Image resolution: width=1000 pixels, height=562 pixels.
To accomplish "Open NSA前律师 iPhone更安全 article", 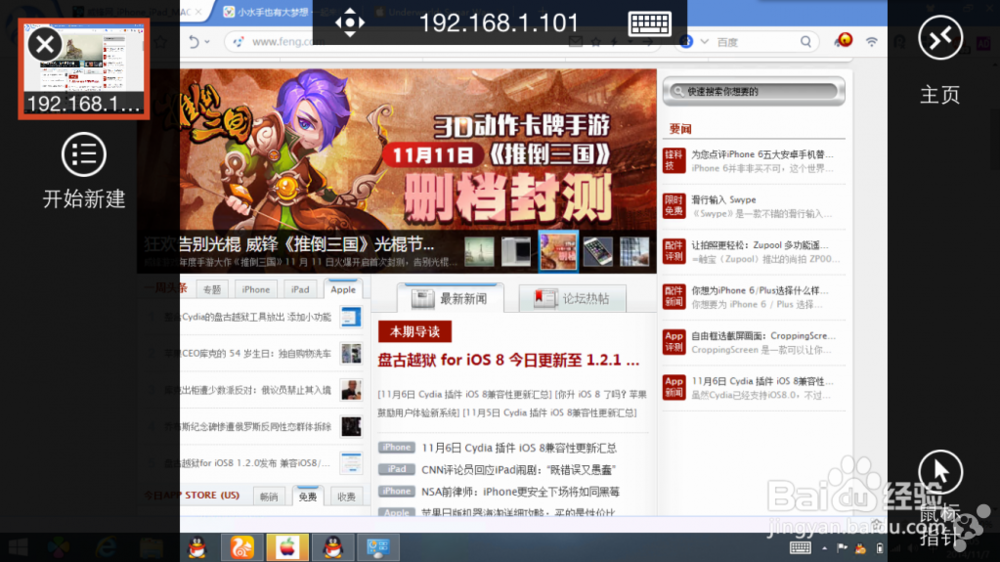I will [520, 492].
